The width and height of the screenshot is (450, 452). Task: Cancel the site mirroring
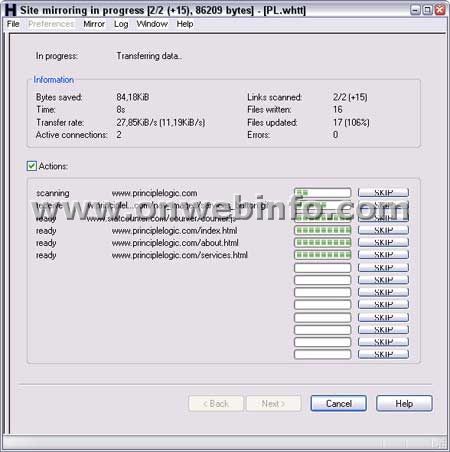point(339,403)
